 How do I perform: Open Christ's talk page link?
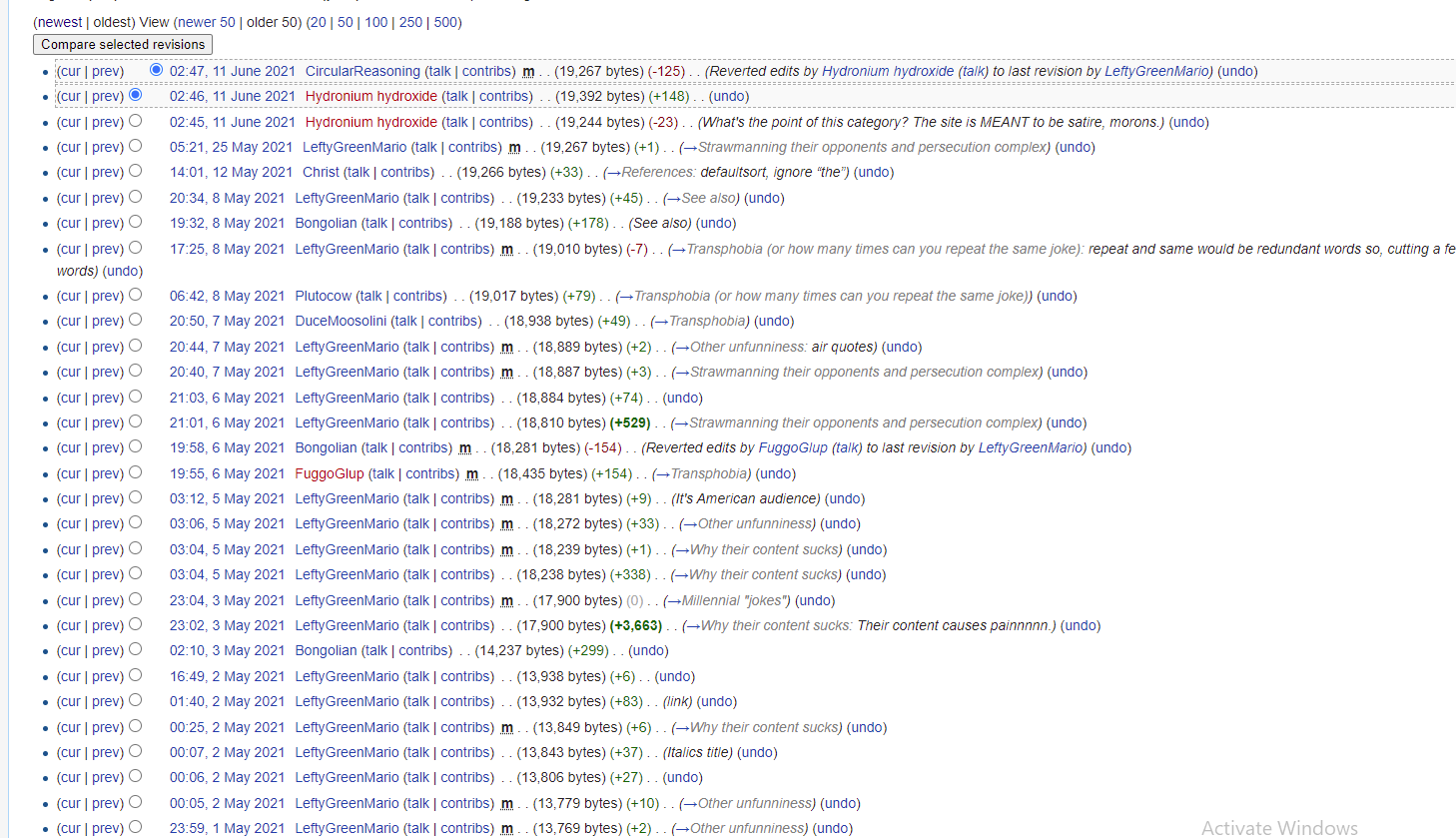tap(359, 172)
